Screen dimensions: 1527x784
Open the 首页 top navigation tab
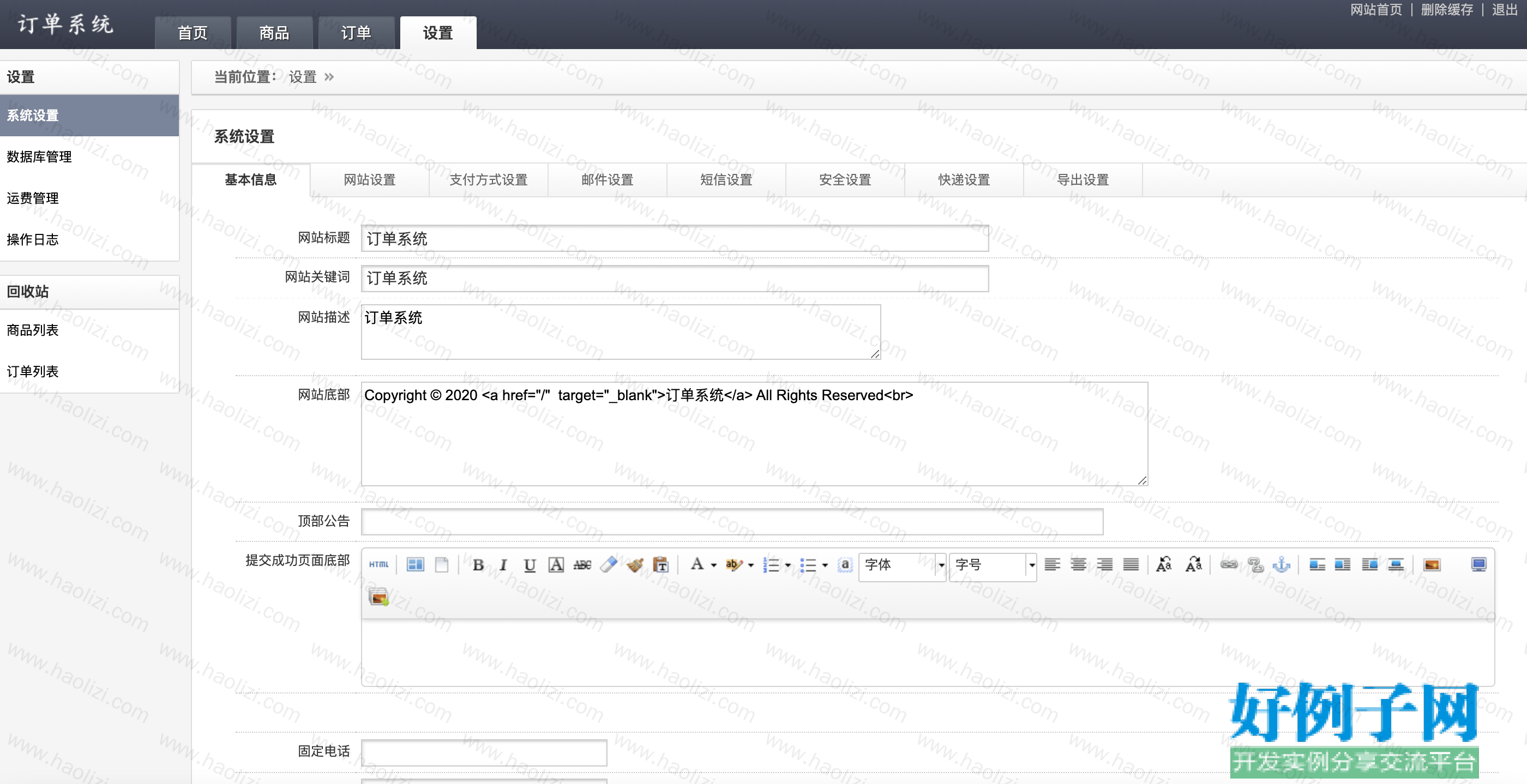[193, 33]
